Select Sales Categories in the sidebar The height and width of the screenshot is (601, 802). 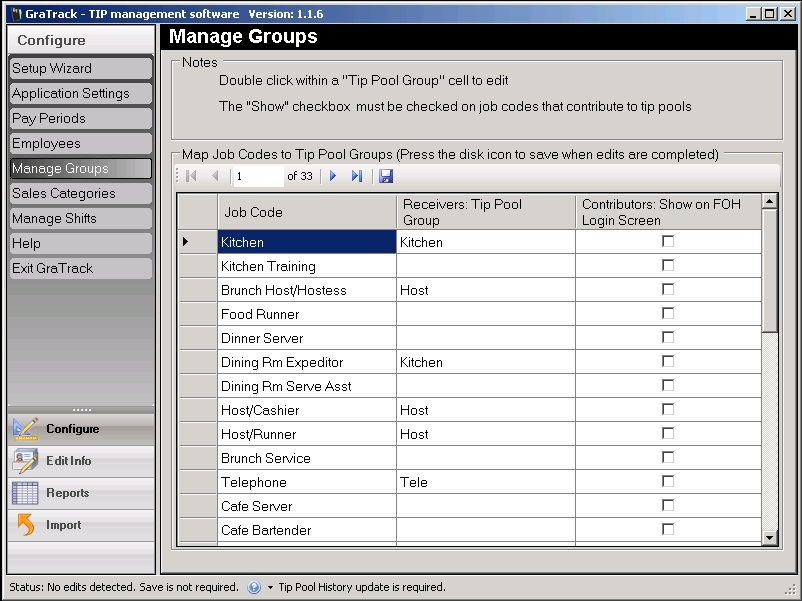[80, 193]
